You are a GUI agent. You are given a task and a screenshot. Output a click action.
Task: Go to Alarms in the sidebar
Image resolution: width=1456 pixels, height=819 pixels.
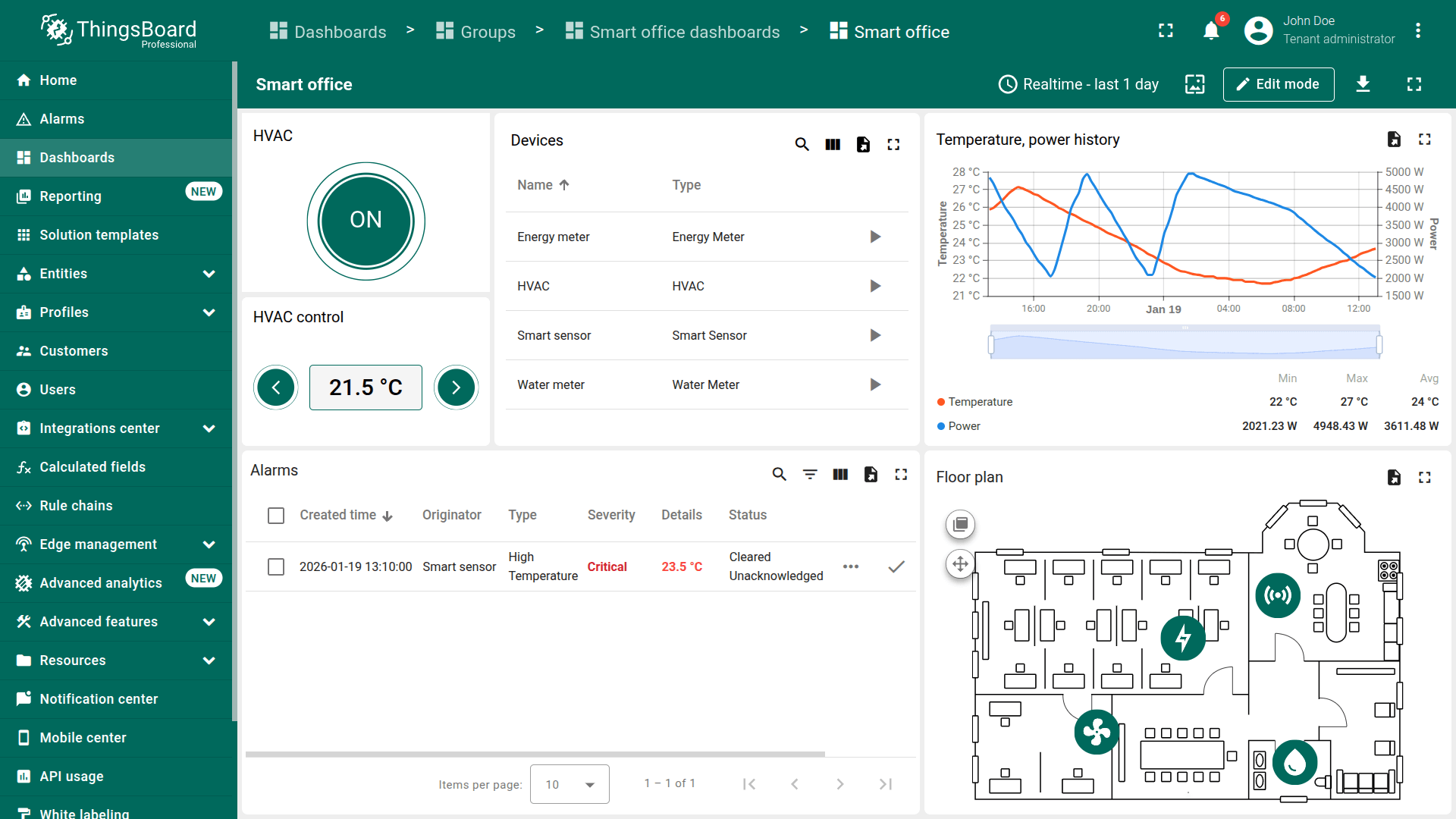61,119
